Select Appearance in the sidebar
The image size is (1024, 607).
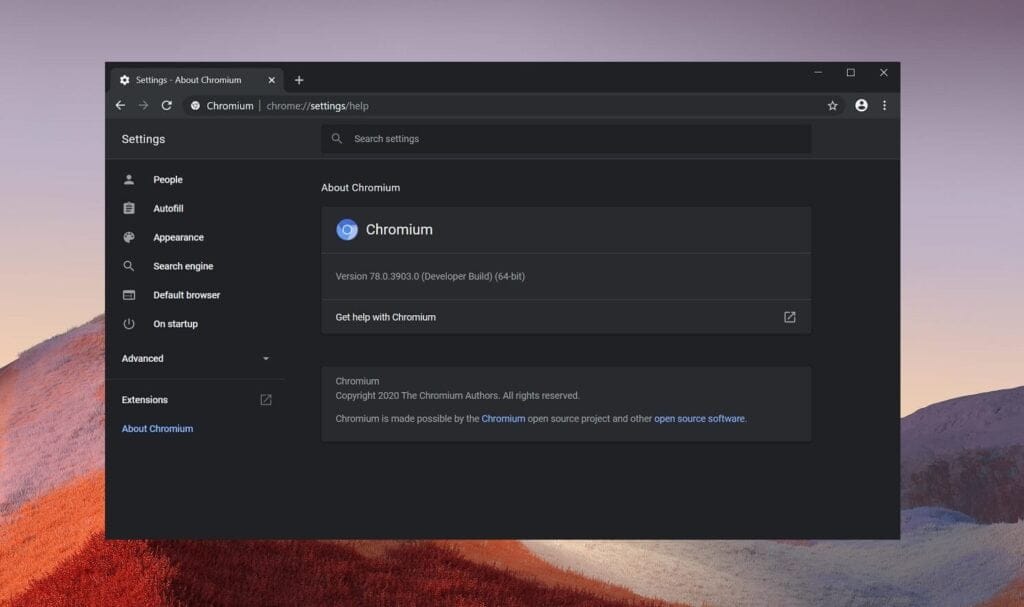(178, 238)
